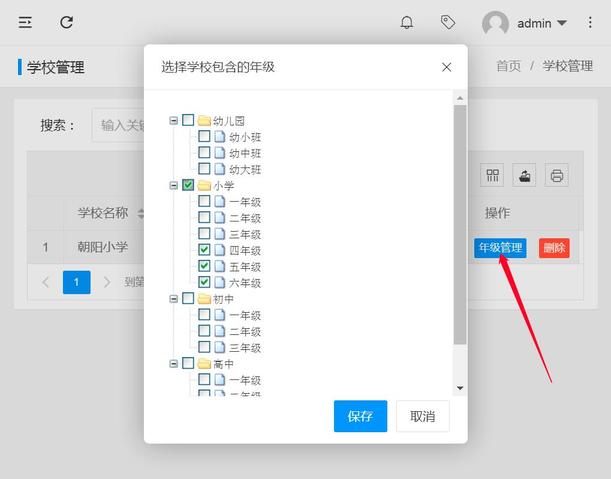611x479 pixels.
Task: Open notifications via the bell icon
Action: (x=406, y=22)
